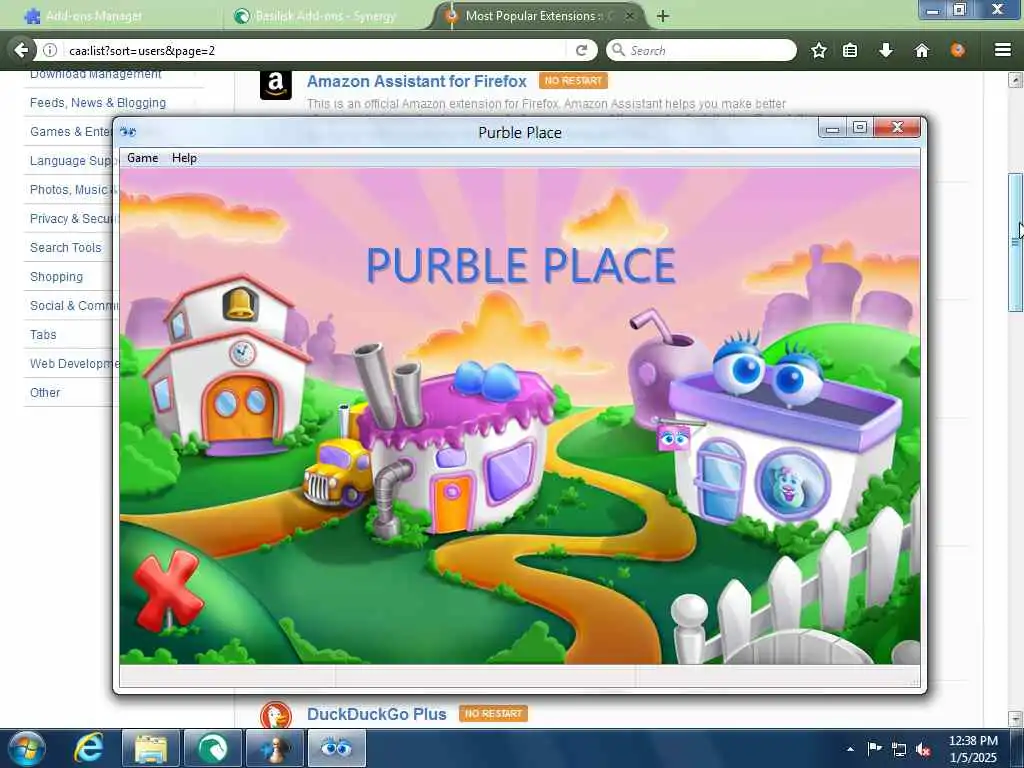Open the Tabs category

point(43,334)
